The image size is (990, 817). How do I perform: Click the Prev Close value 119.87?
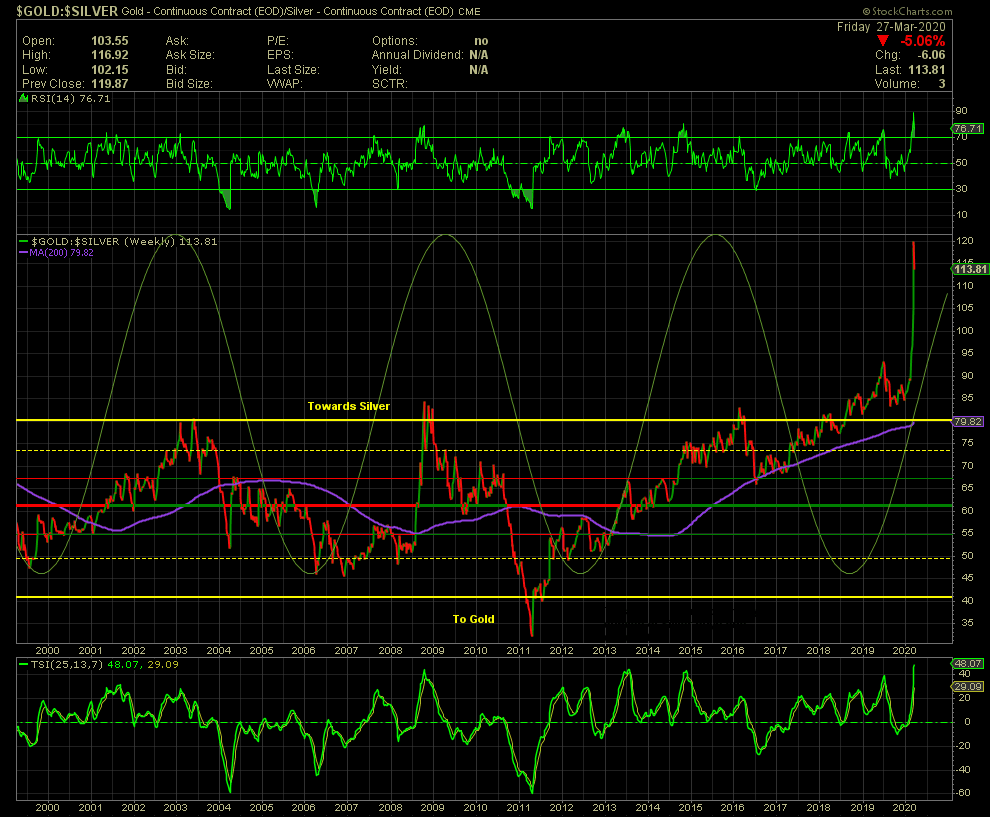112,83
